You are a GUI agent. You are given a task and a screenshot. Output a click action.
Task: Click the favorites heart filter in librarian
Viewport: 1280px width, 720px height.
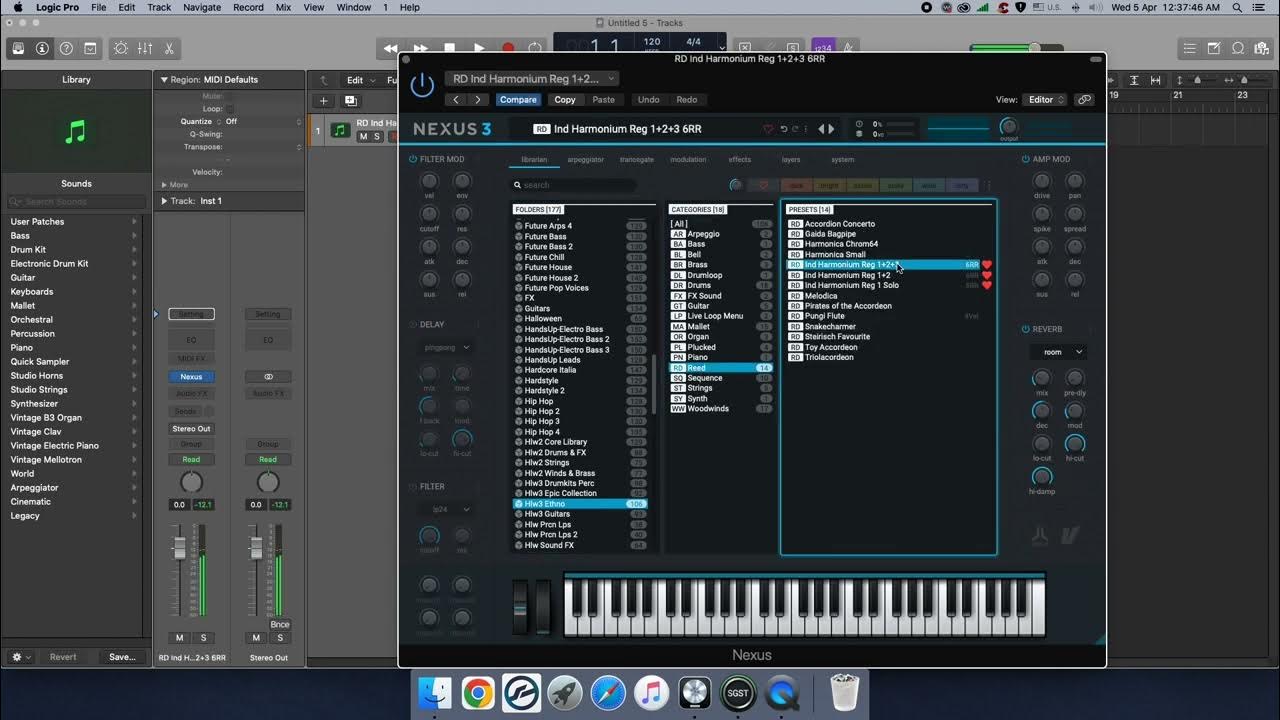pyautogui.click(x=763, y=185)
